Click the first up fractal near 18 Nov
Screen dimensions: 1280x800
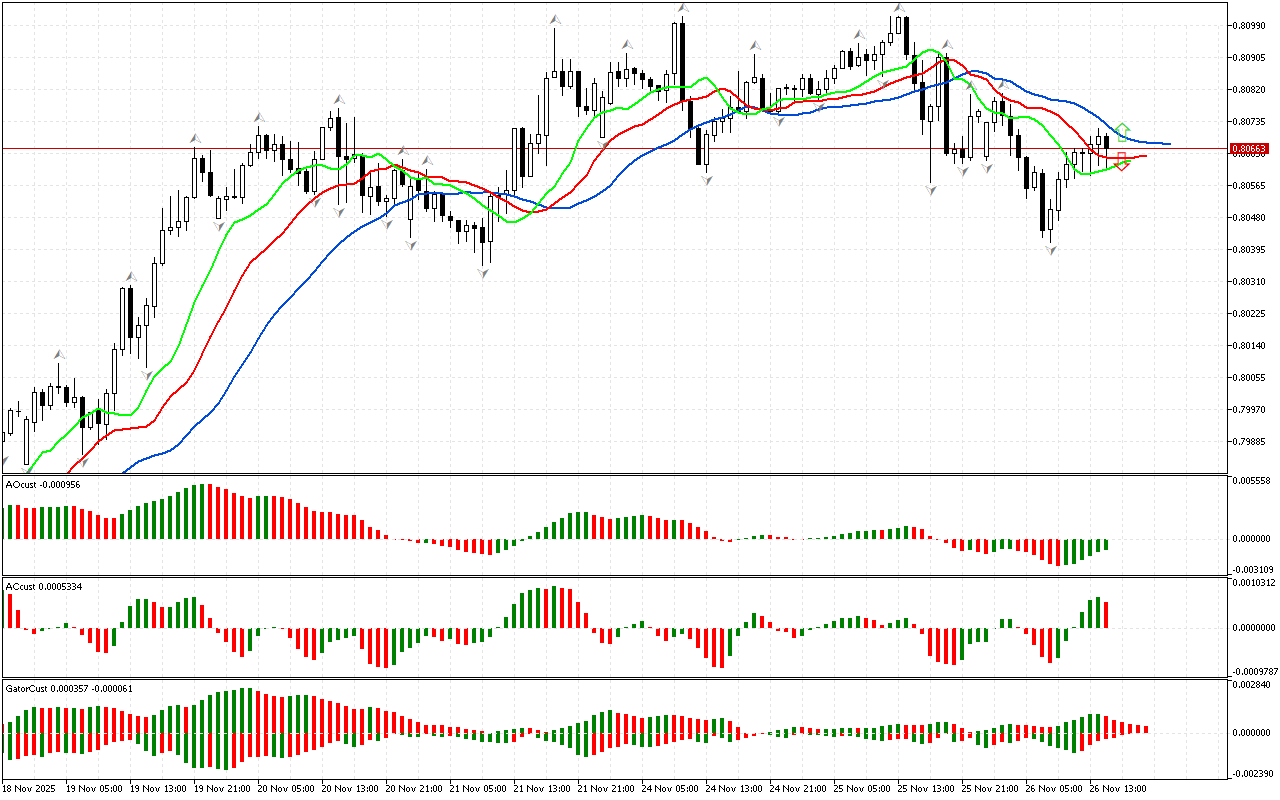click(60, 354)
